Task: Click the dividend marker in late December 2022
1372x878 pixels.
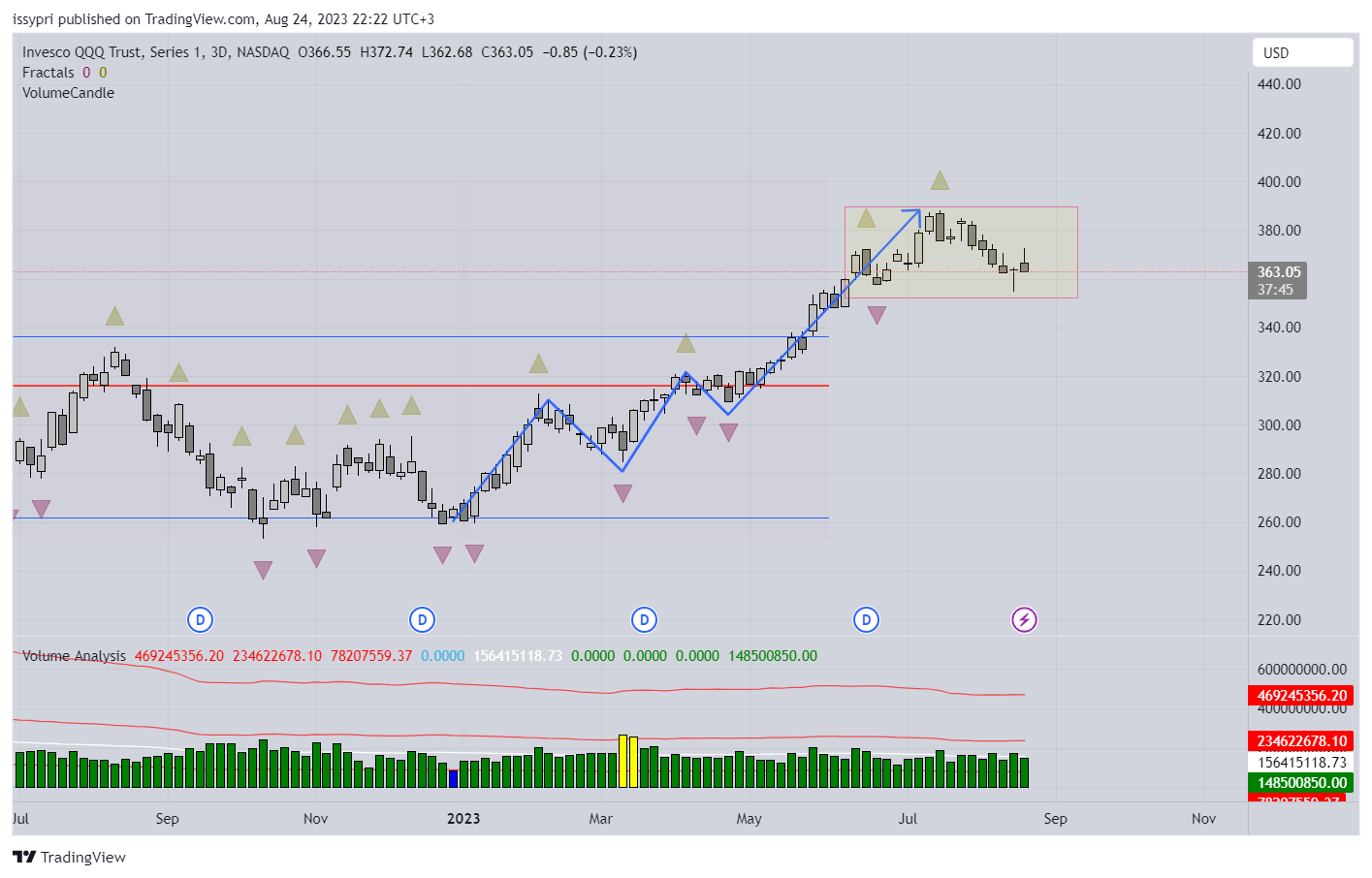Action: [x=422, y=619]
